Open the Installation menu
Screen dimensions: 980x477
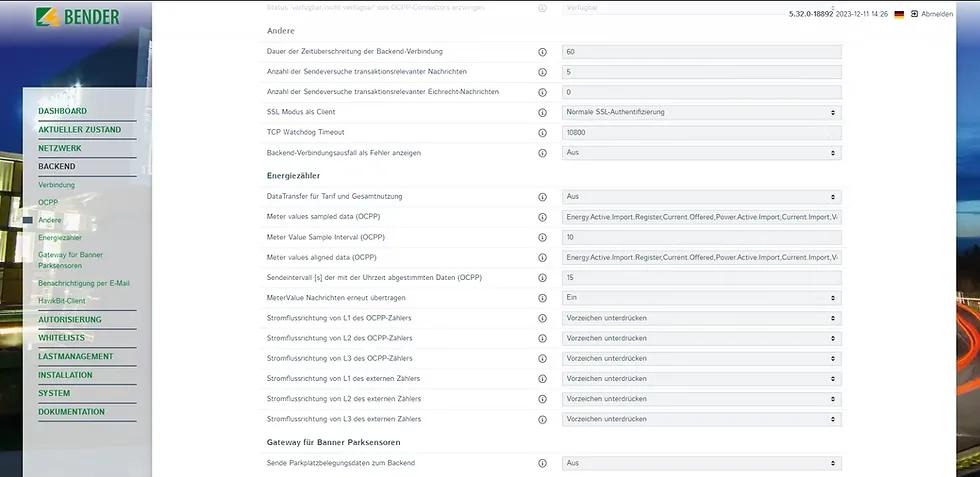click(65, 375)
